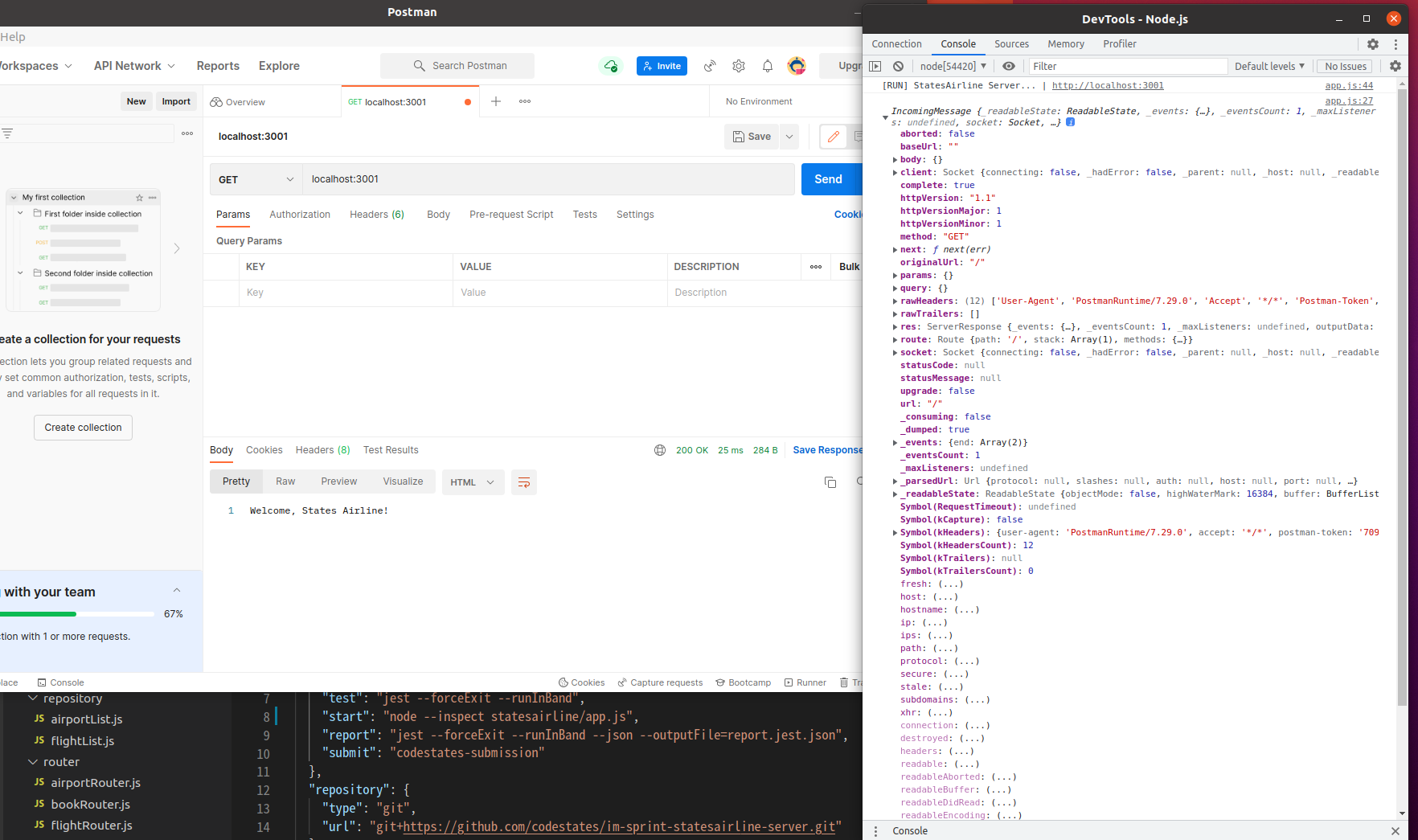
Task: Copy the response body with the copy icon
Action: click(x=830, y=482)
